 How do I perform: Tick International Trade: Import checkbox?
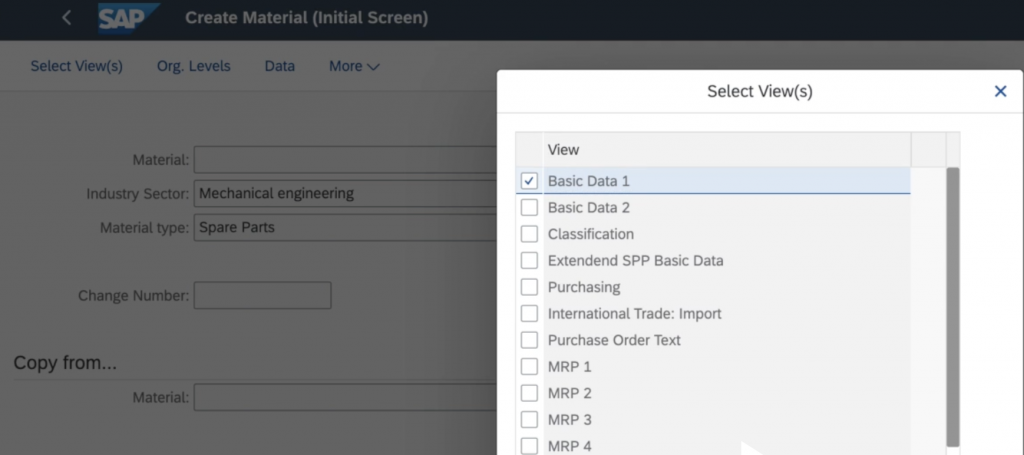point(529,314)
